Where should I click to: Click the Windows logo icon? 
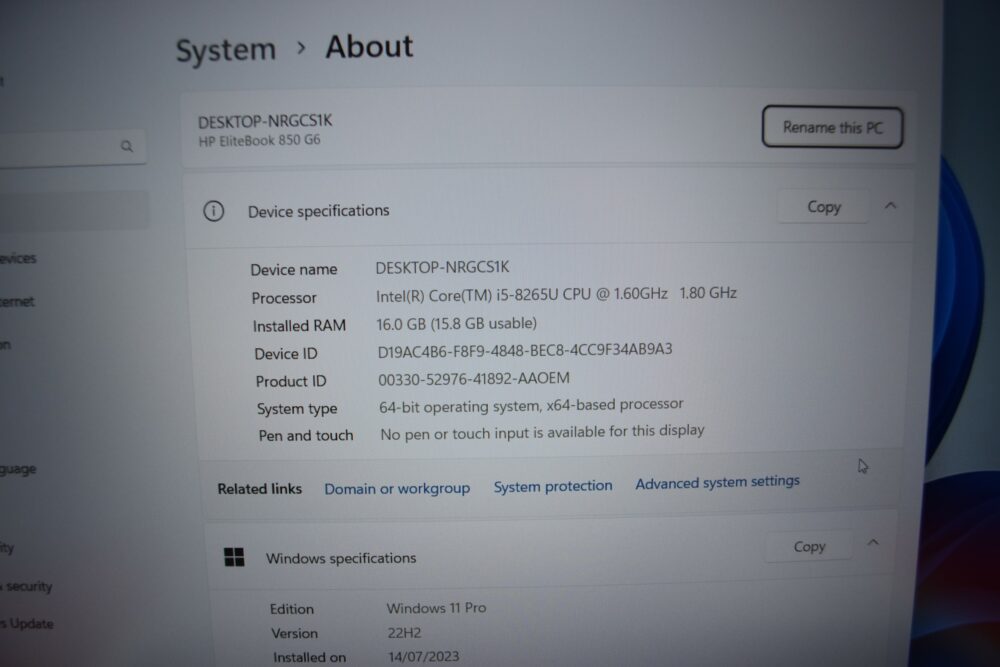234,557
